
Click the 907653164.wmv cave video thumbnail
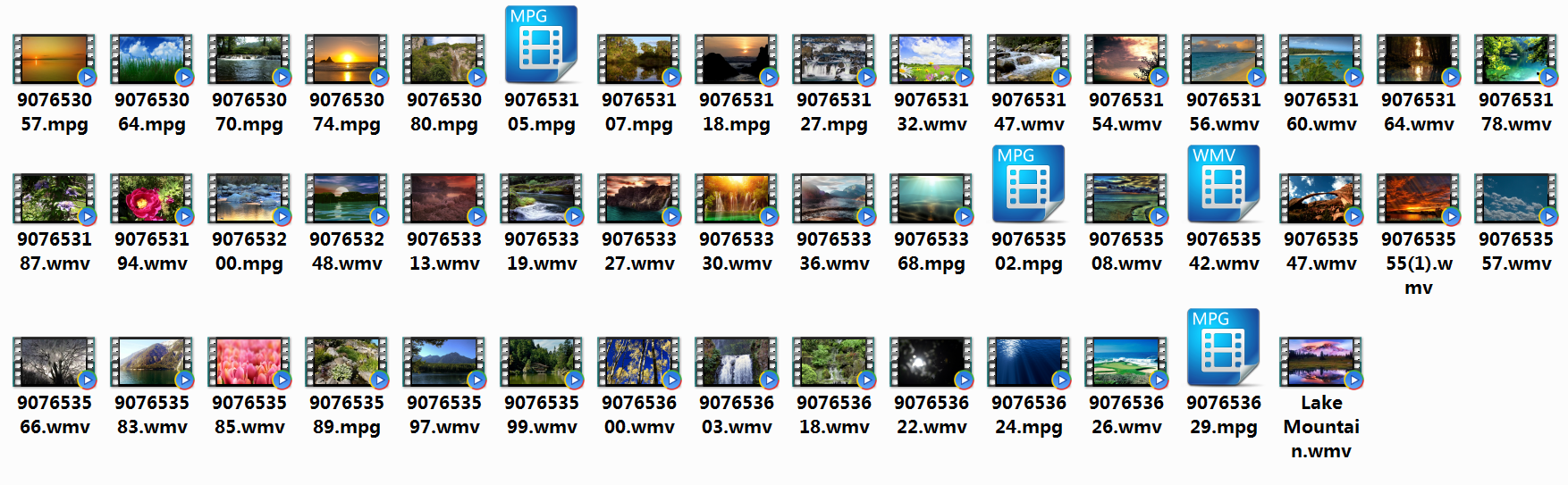point(1419,60)
